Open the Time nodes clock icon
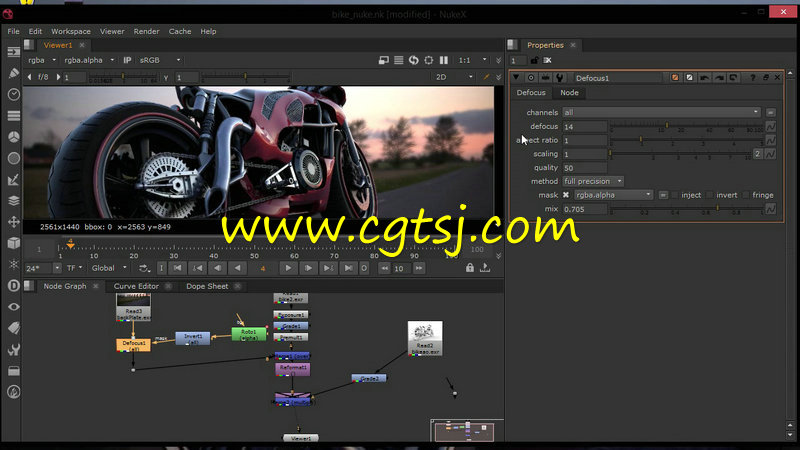The height and width of the screenshot is (450, 800). (14, 94)
